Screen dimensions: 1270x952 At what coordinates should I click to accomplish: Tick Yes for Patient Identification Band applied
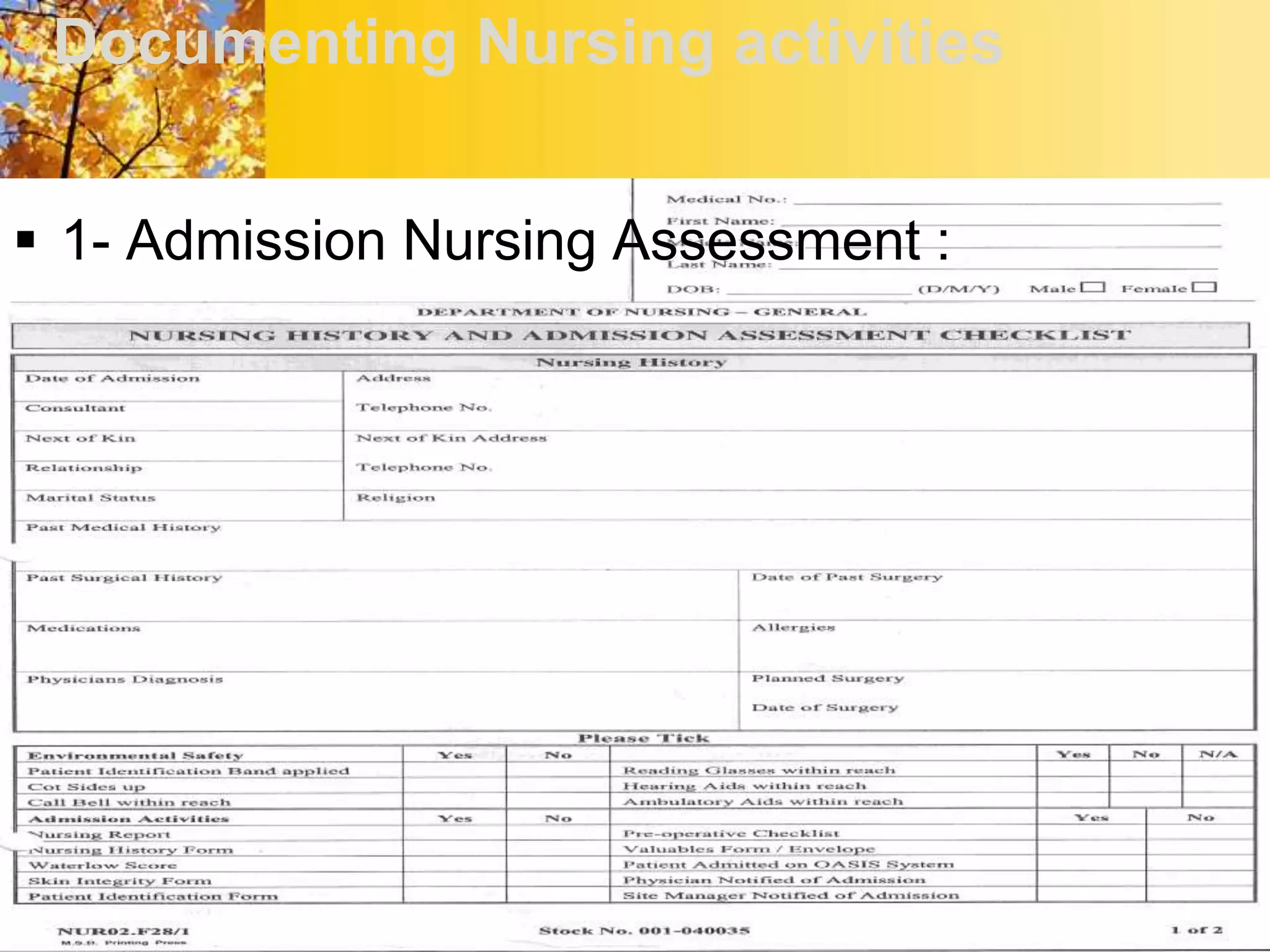tap(455, 770)
